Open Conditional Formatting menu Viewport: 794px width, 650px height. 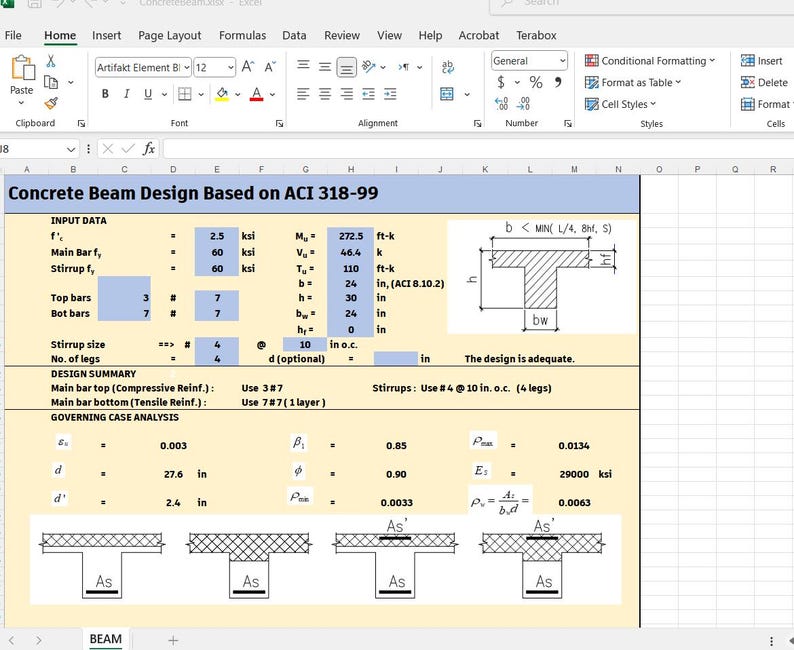click(650, 61)
